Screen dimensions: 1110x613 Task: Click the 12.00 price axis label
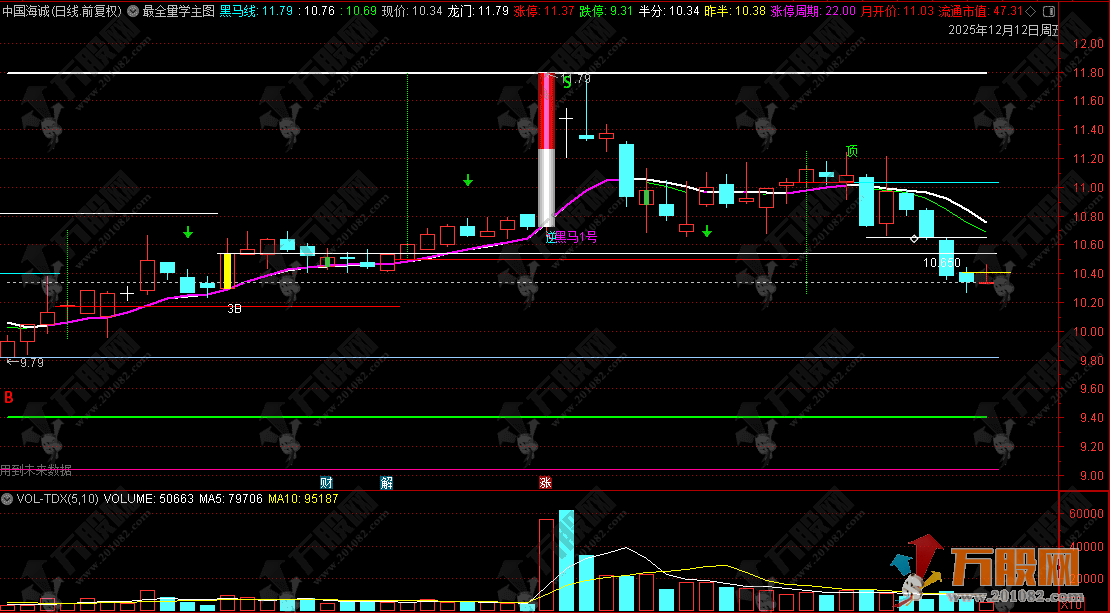pyautogui.click(x=1088, y=43)
